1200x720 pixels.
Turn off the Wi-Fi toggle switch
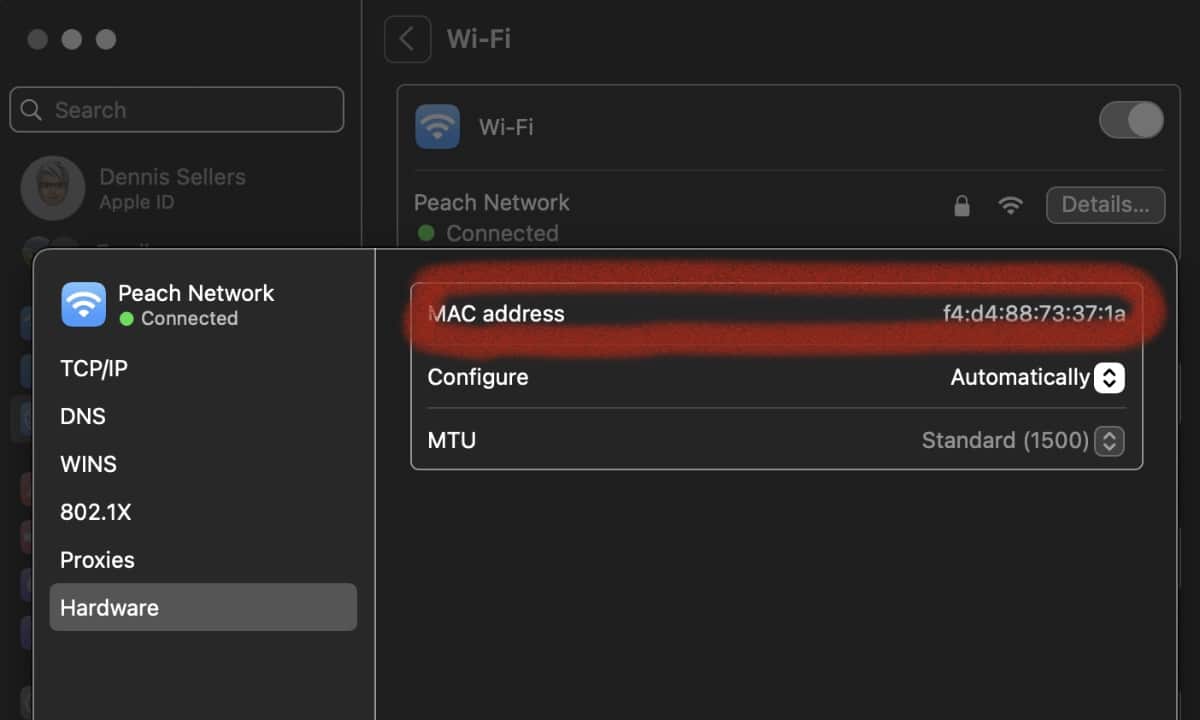(1131, 121)
